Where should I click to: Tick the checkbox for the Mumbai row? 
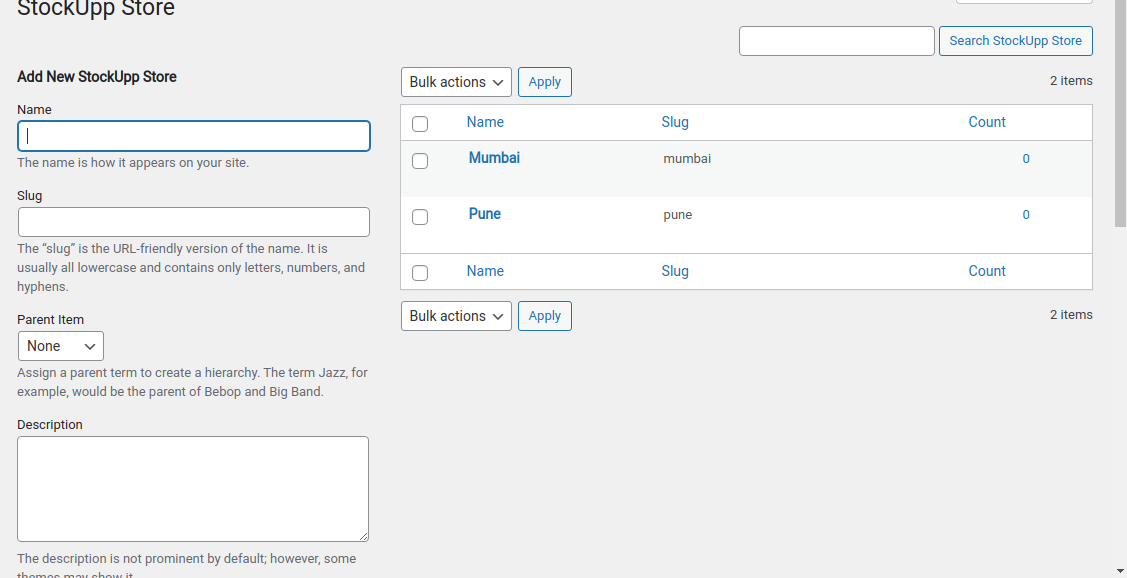click(x=420, y=161)
